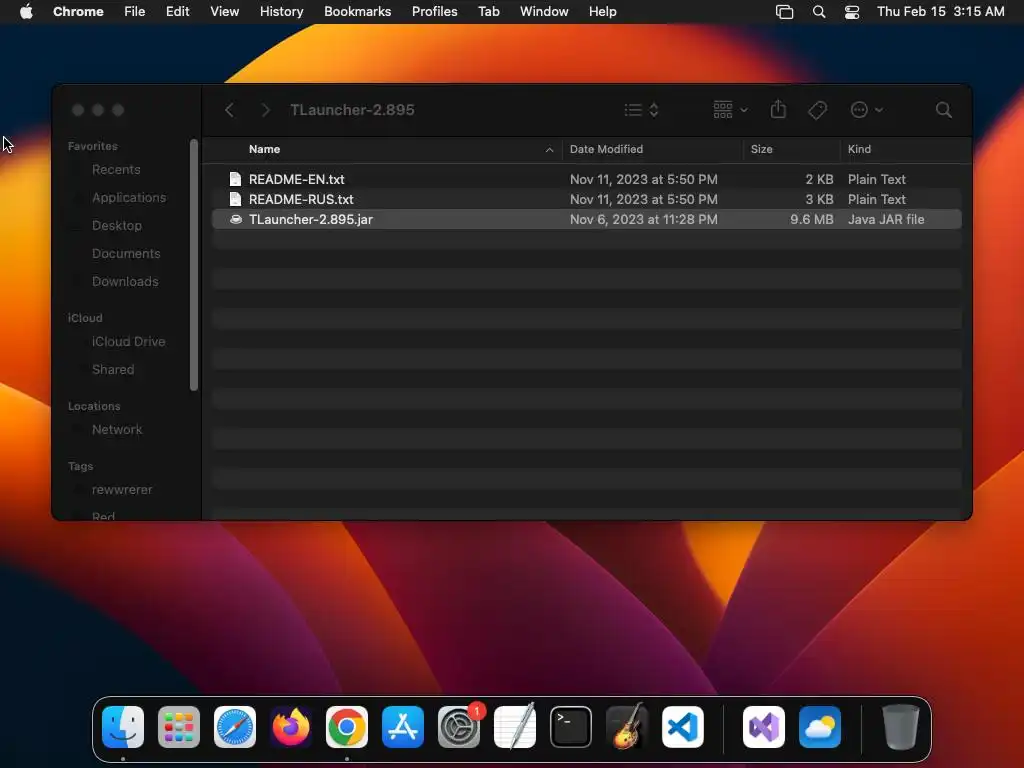Open Finder from the Dock
Image resolution: width=1024 pixels, height=768 pixels.
[x=123, y=727]
